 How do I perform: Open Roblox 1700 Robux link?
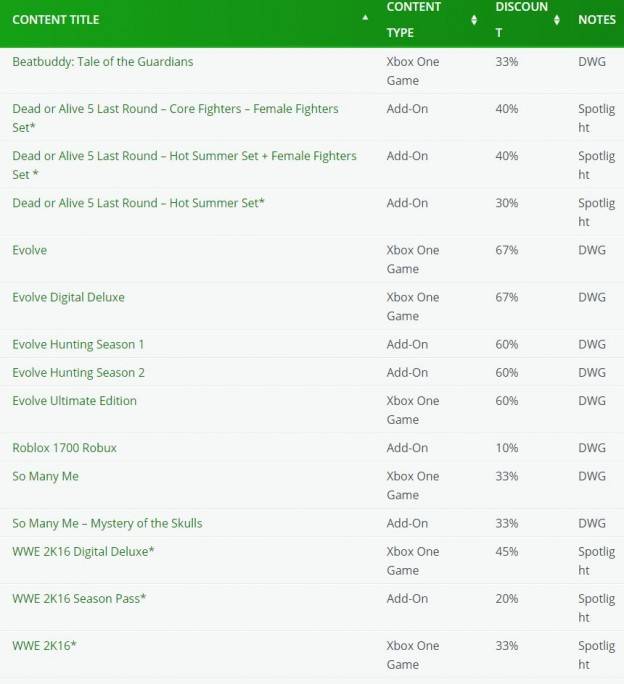point(65,448)
